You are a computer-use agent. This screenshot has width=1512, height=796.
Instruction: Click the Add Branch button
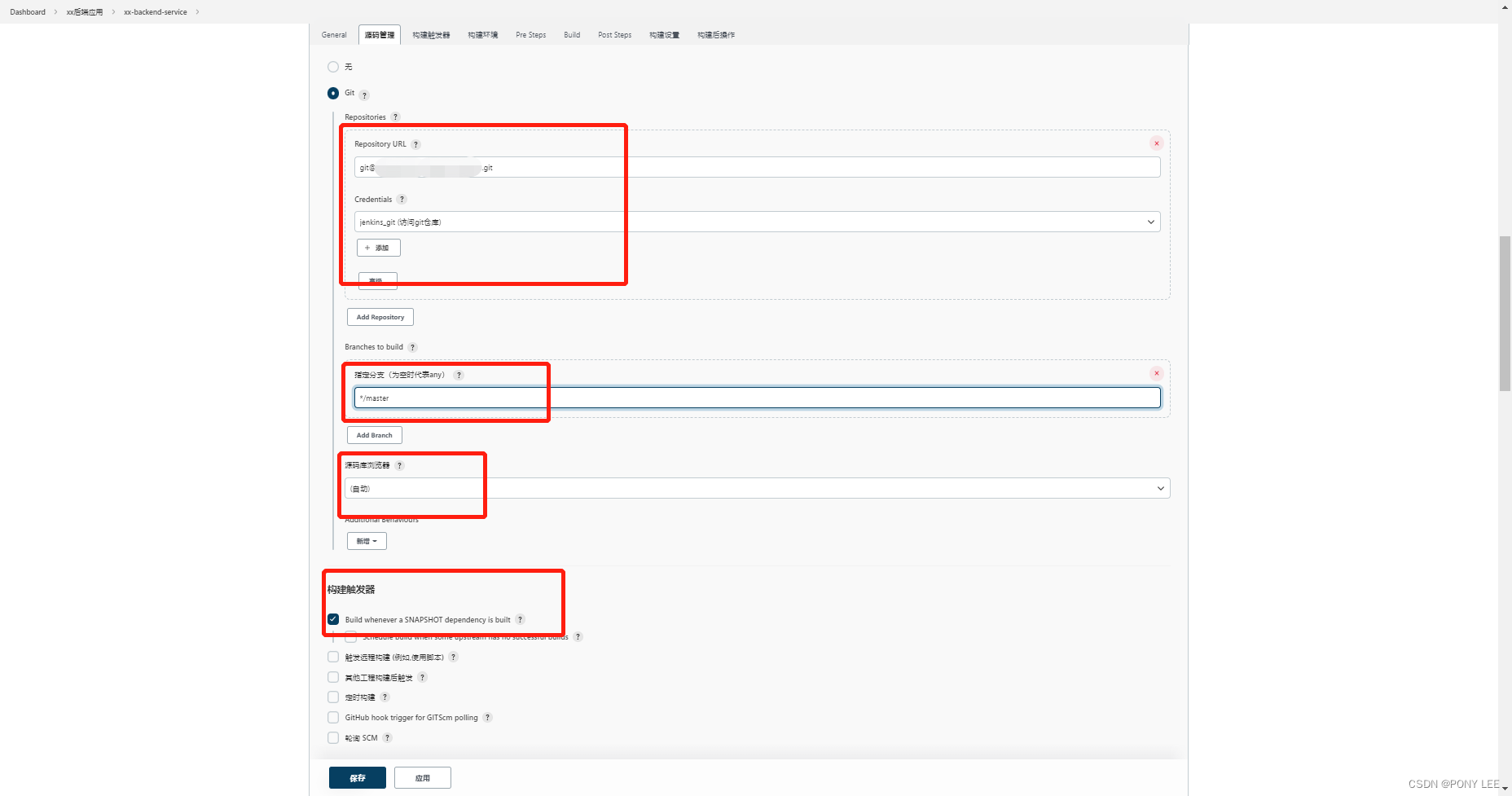[x=375, y=435]
